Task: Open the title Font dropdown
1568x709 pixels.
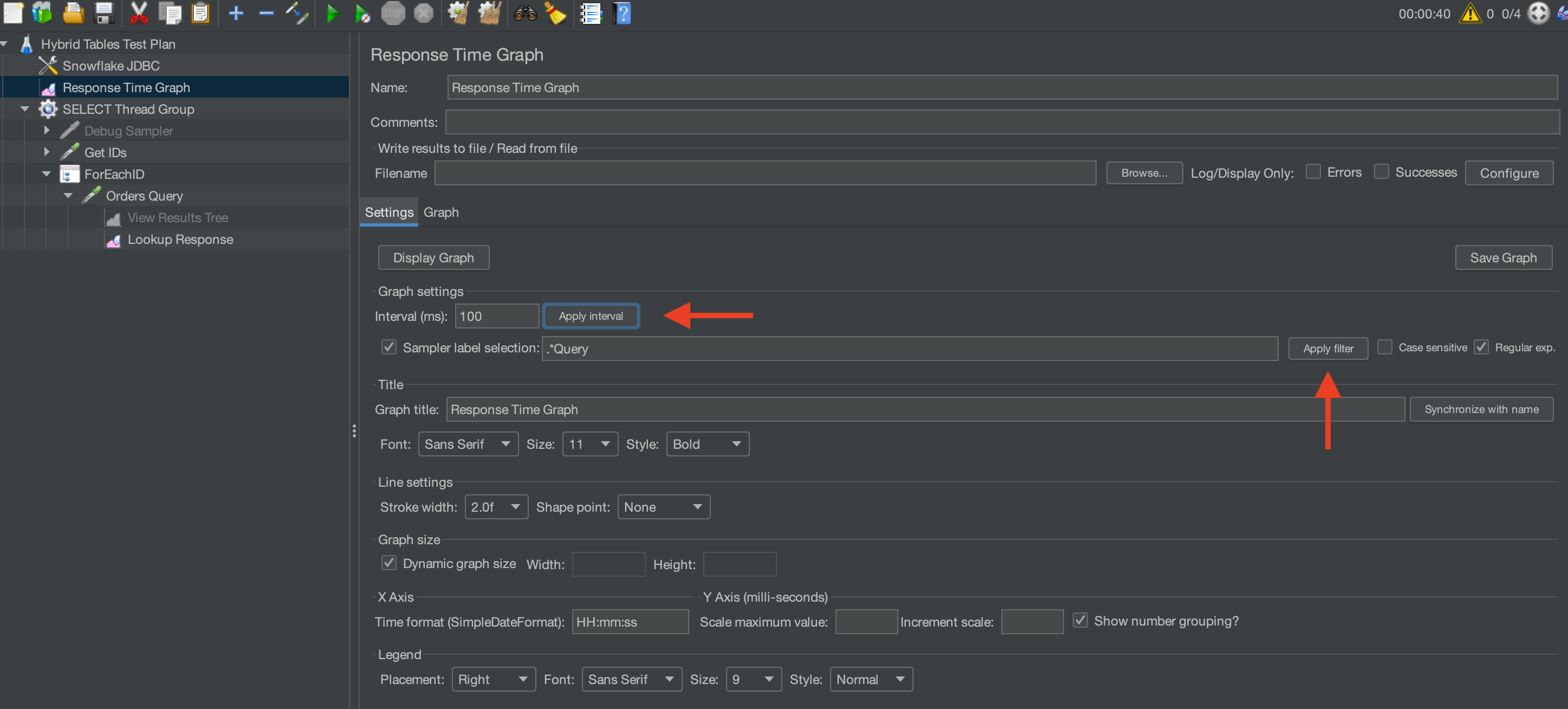Action: 468,444
